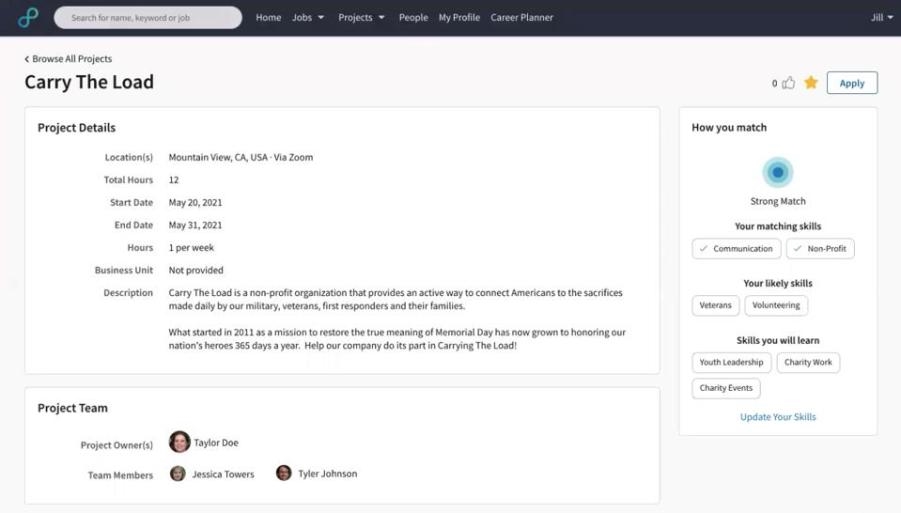Open My Profile from the navbar

[459, 18]
